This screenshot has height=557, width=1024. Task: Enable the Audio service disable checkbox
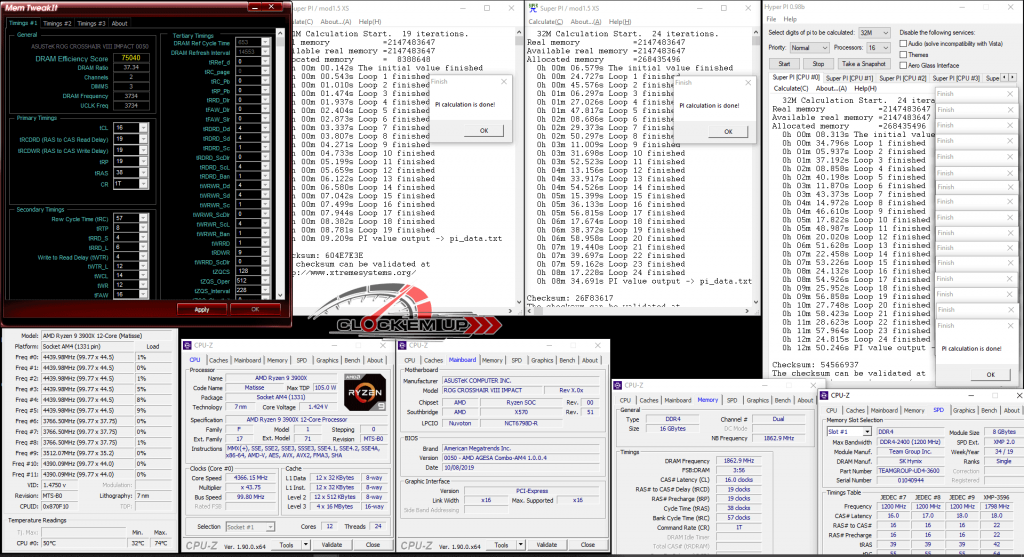(x=903, y=44)
